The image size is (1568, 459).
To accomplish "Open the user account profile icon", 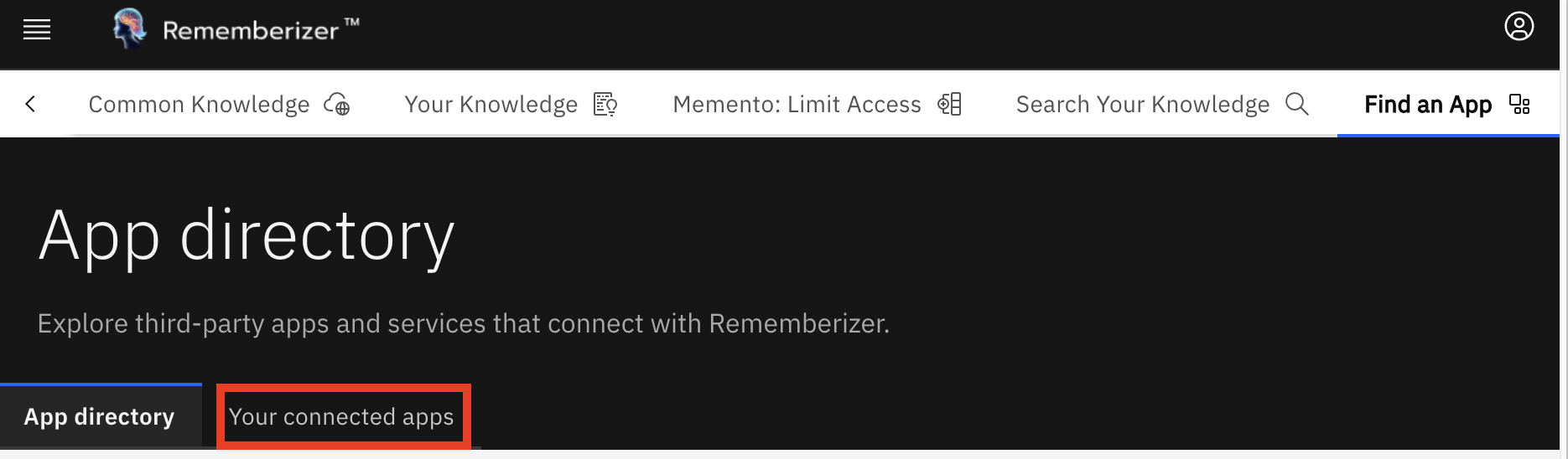I will click(x=1519, y=27).
